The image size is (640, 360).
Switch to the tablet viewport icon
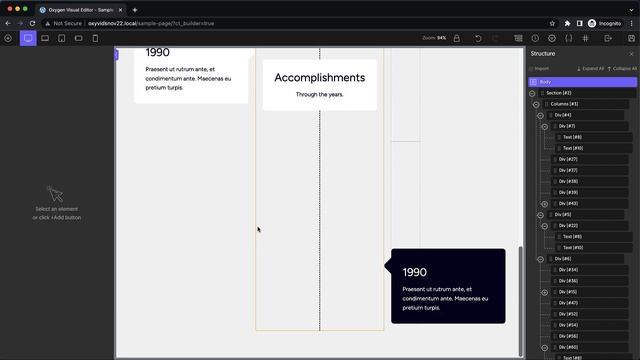click(x=62, y=38)
